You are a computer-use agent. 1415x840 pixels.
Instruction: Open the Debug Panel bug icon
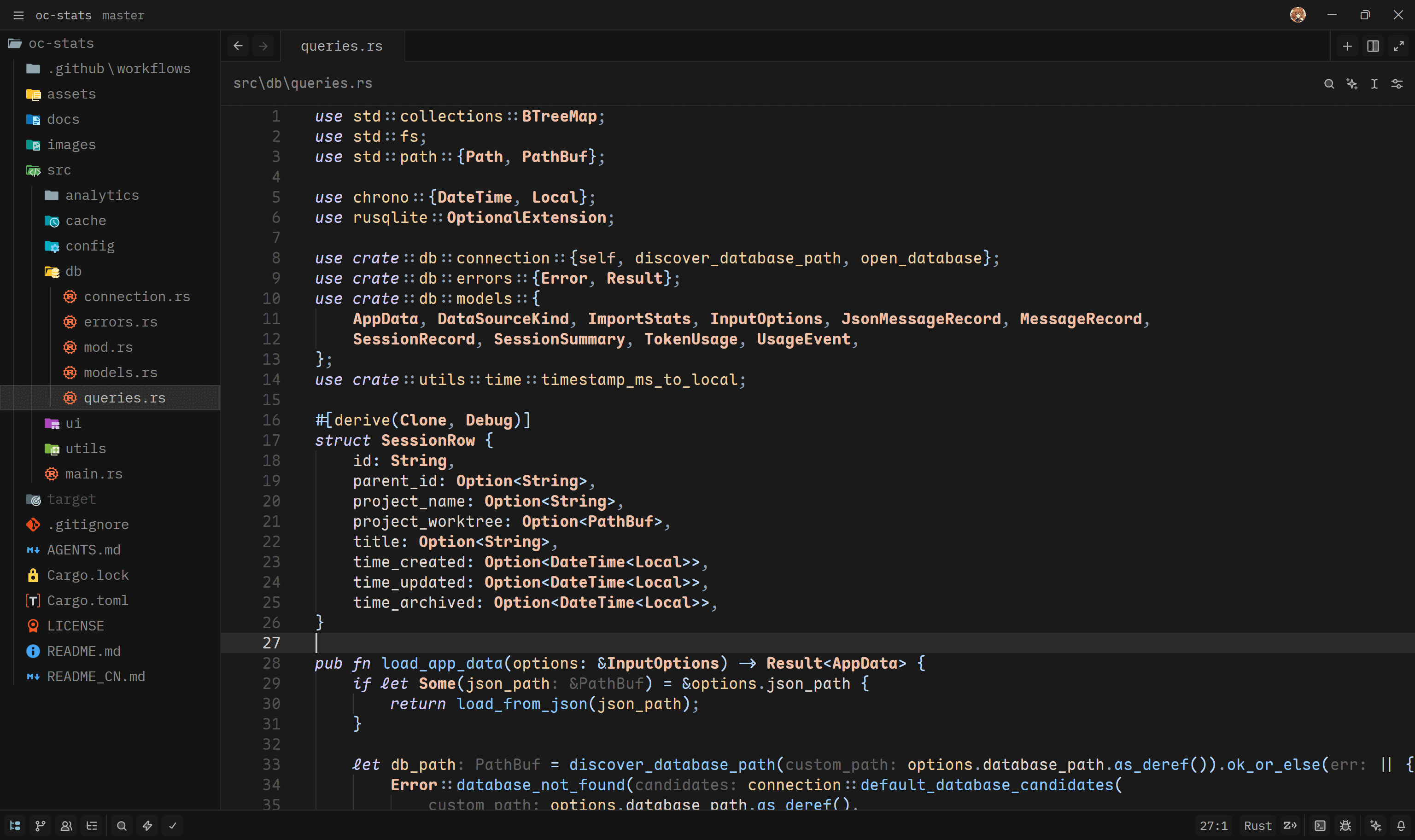pyautogui.click(x=1345, y=826)
